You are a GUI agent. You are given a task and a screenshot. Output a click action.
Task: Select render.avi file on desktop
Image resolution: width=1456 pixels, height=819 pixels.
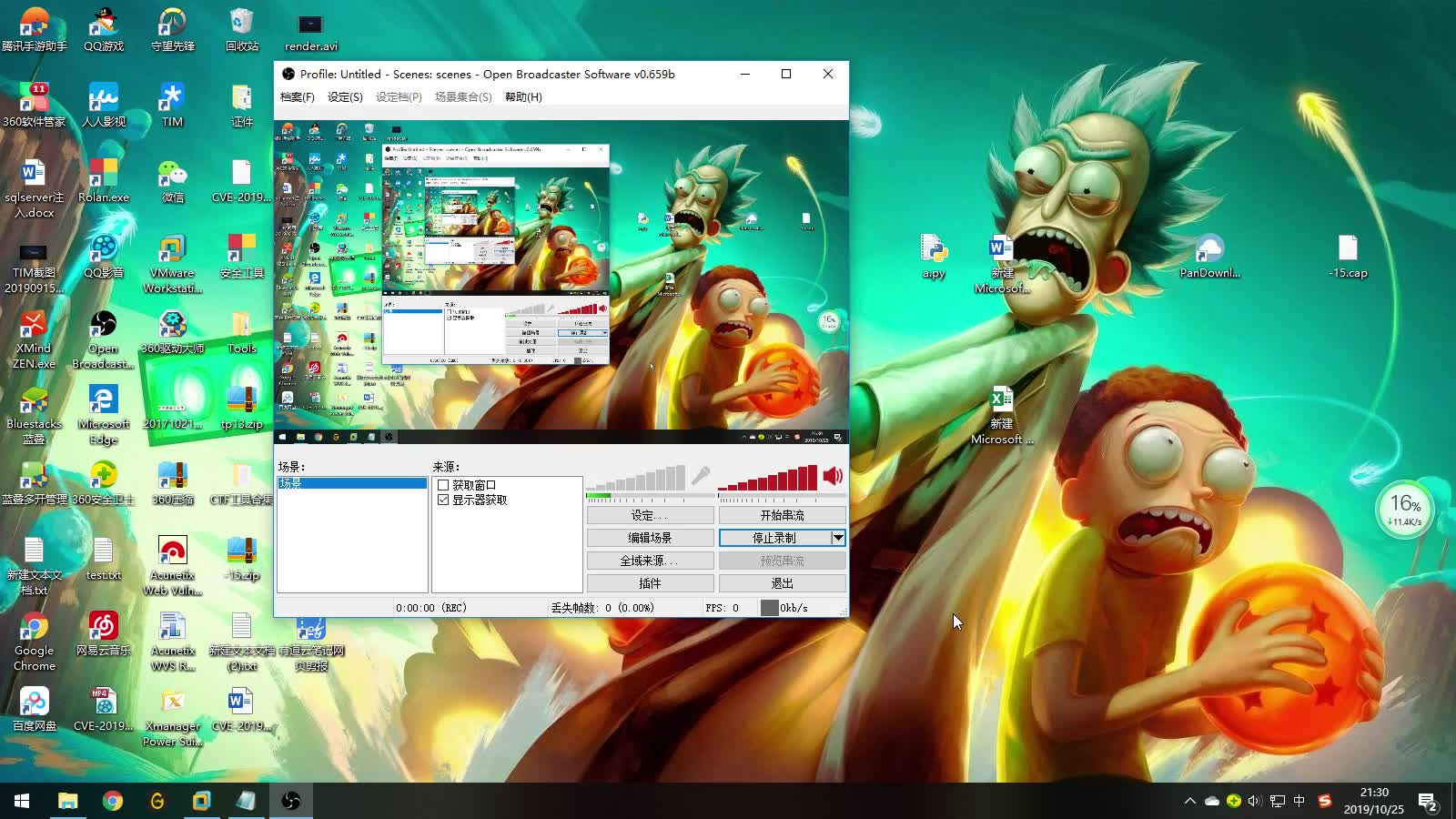(x=311, y=31)
